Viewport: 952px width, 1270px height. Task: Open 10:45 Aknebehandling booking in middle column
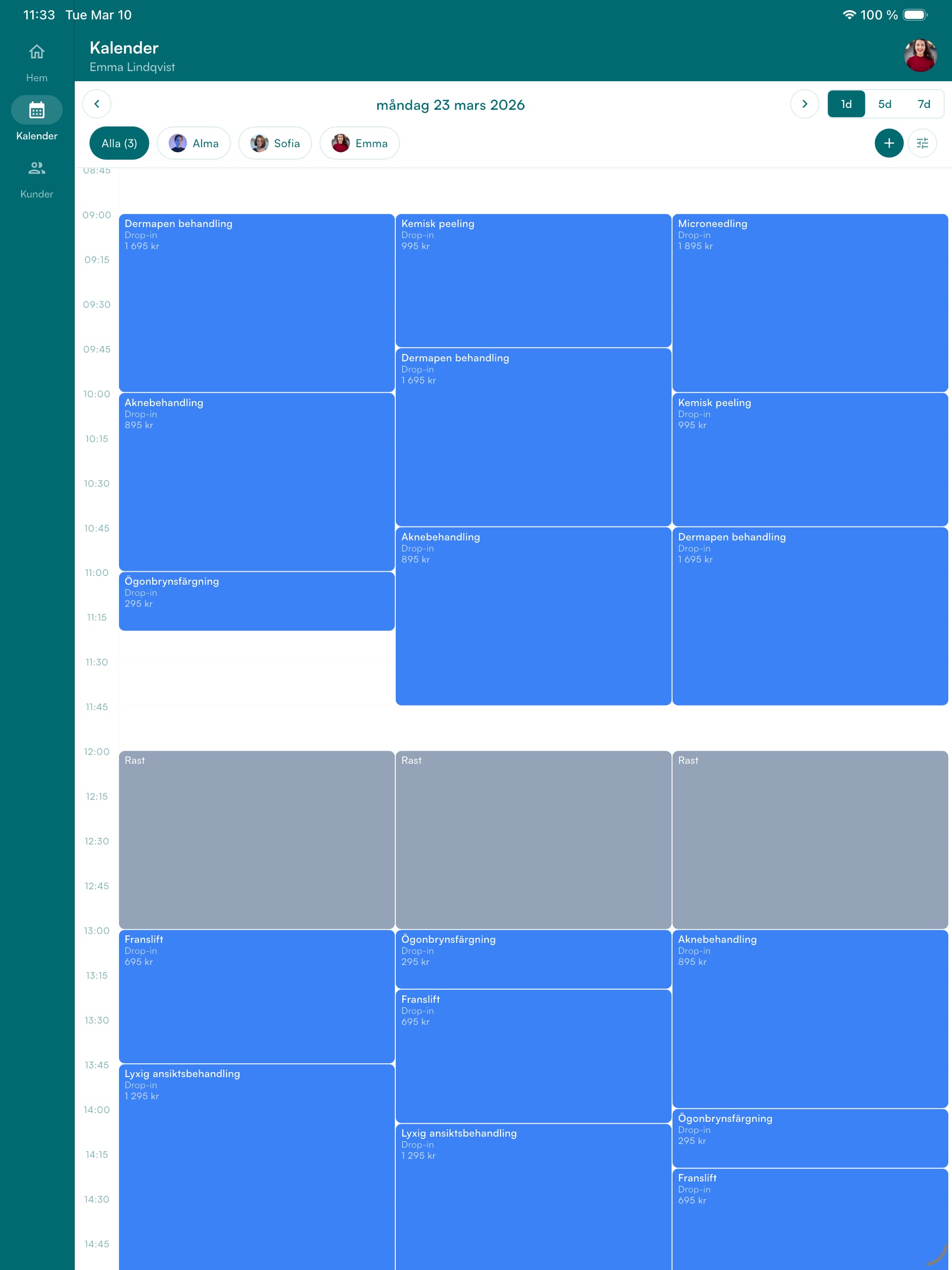click(x=533, y=616)
